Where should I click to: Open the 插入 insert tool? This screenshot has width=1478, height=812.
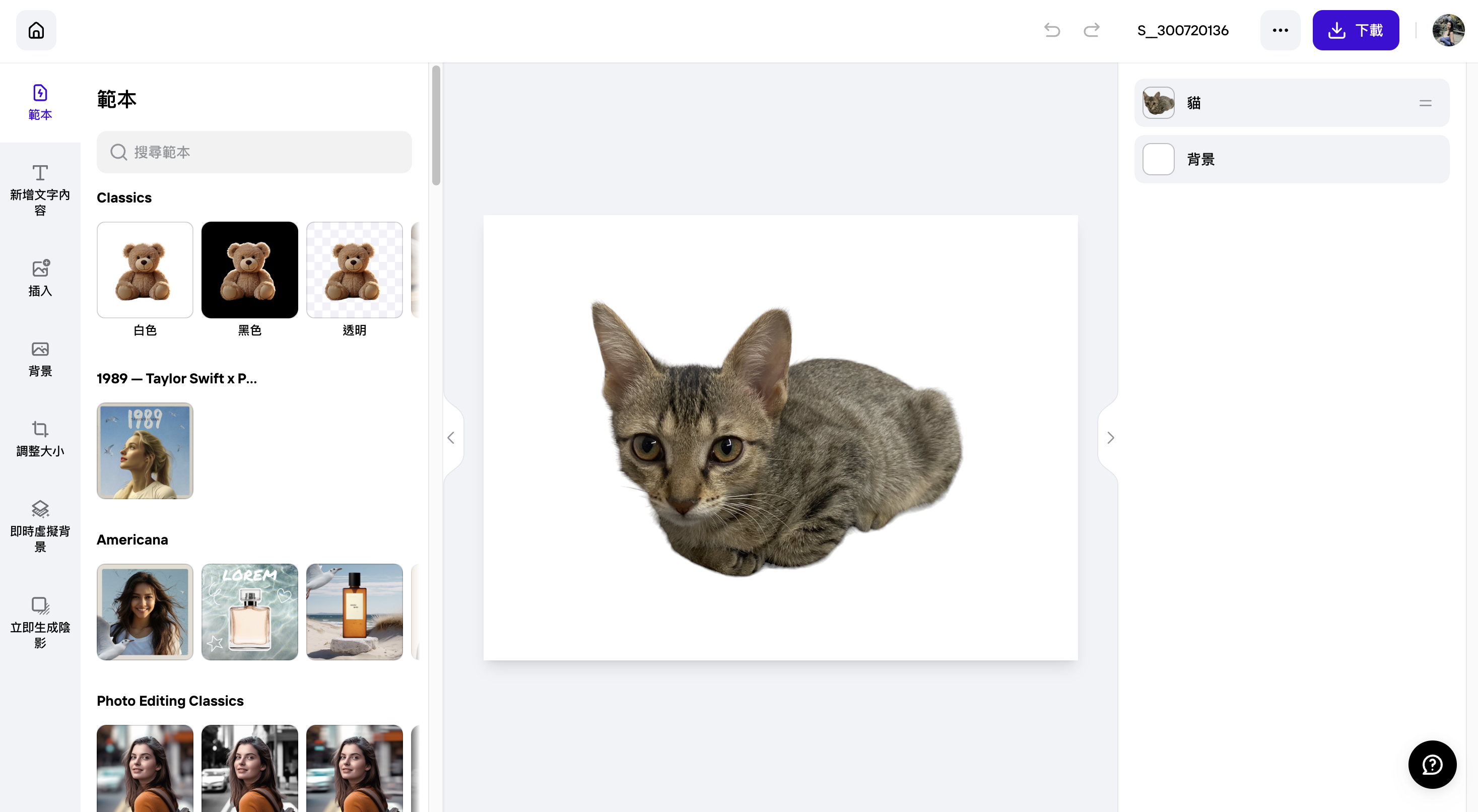coord(40,279)
